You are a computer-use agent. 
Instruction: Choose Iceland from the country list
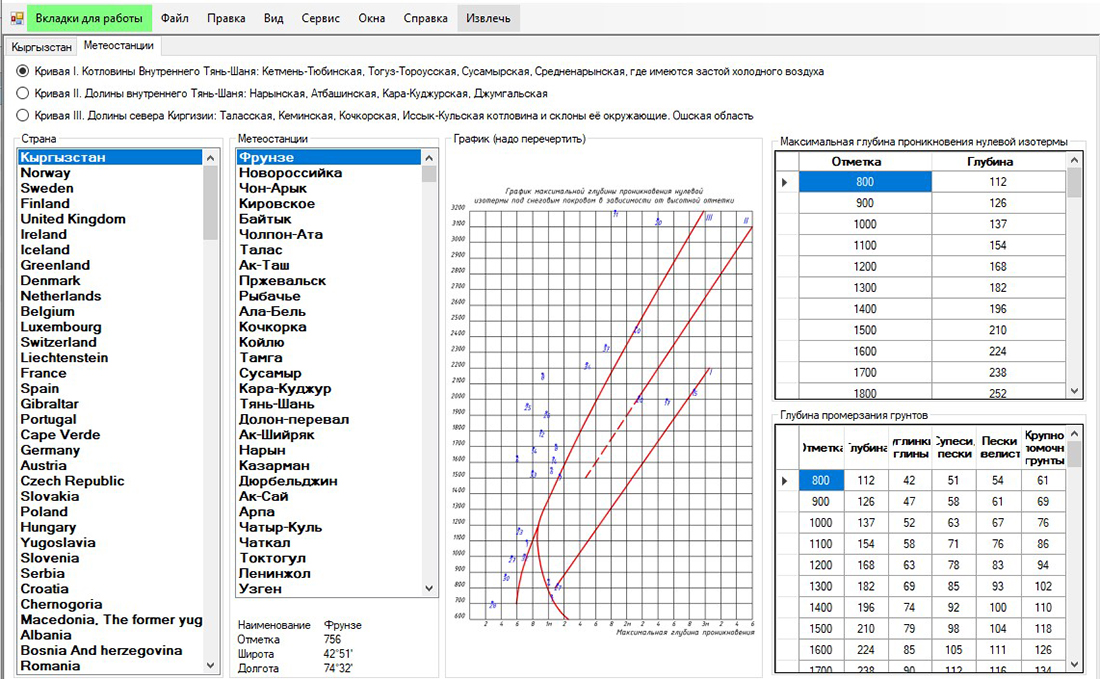pos(110,250)
